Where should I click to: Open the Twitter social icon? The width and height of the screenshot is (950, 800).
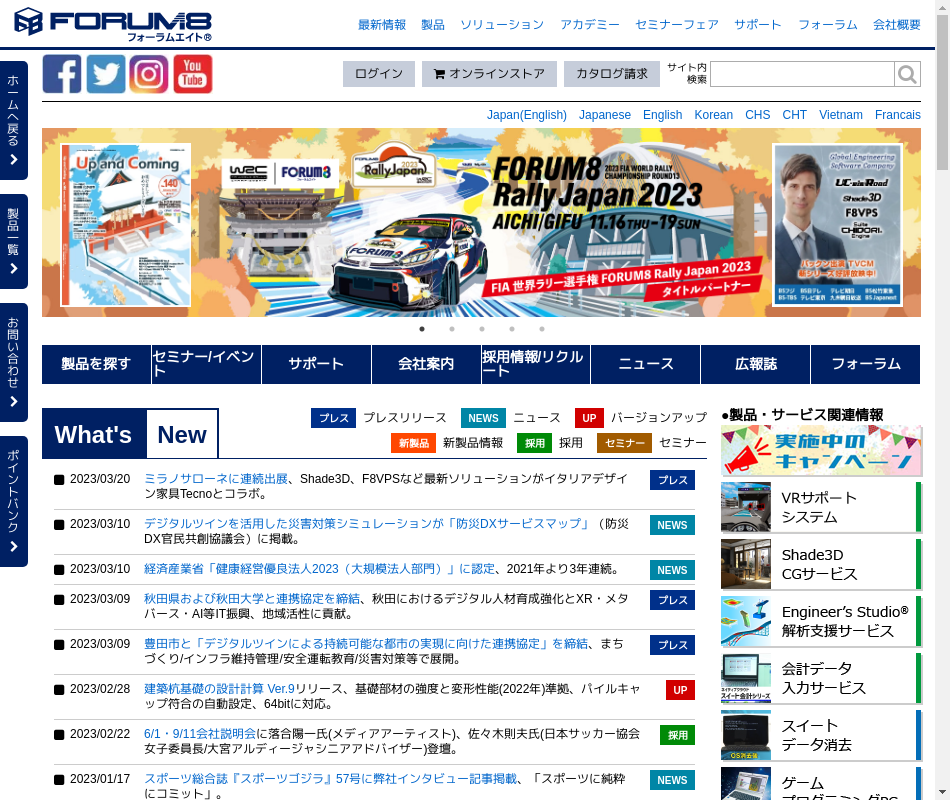pos(106,74)
